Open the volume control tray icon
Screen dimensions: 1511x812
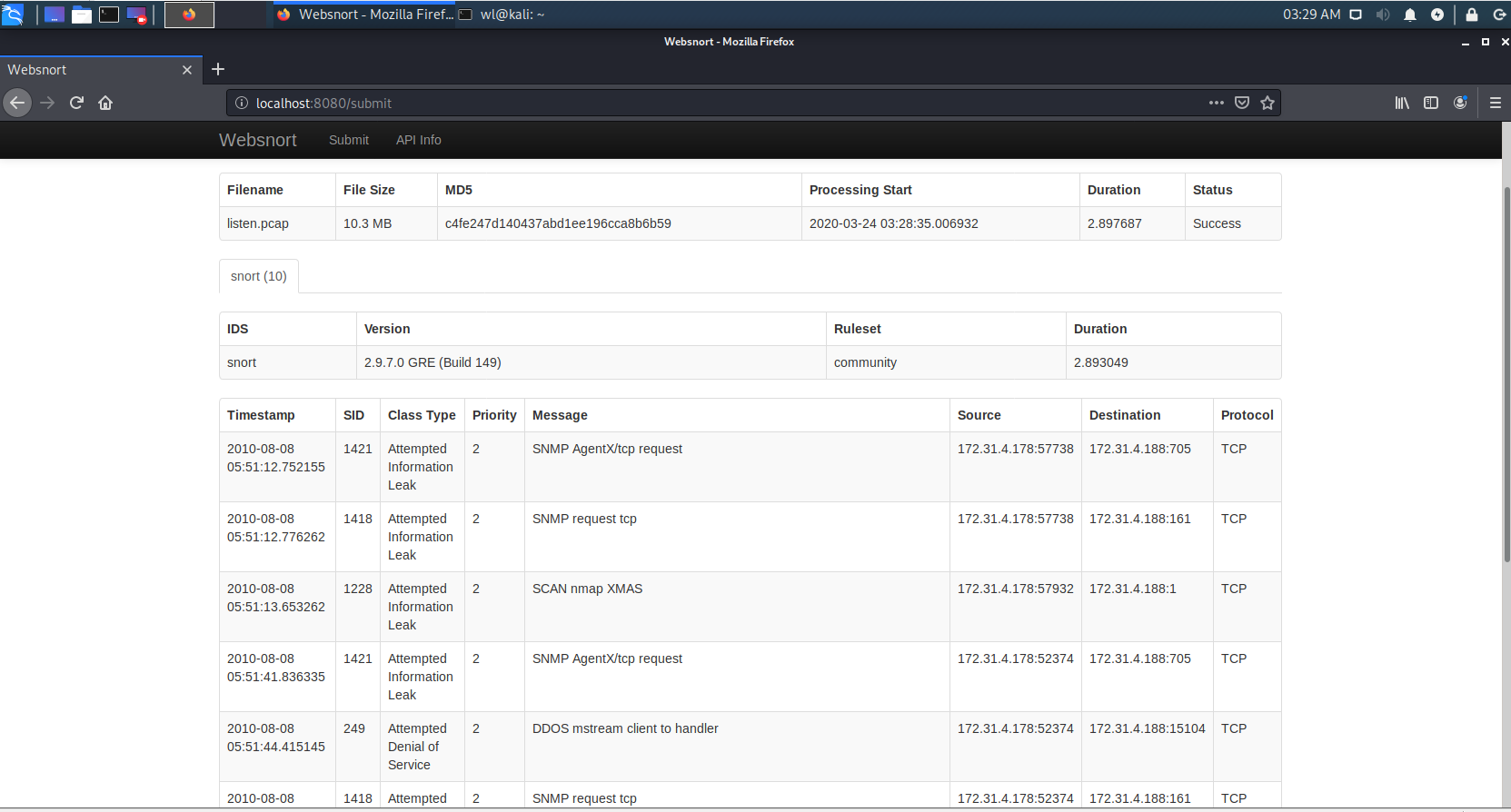[x=1383, y=15]
